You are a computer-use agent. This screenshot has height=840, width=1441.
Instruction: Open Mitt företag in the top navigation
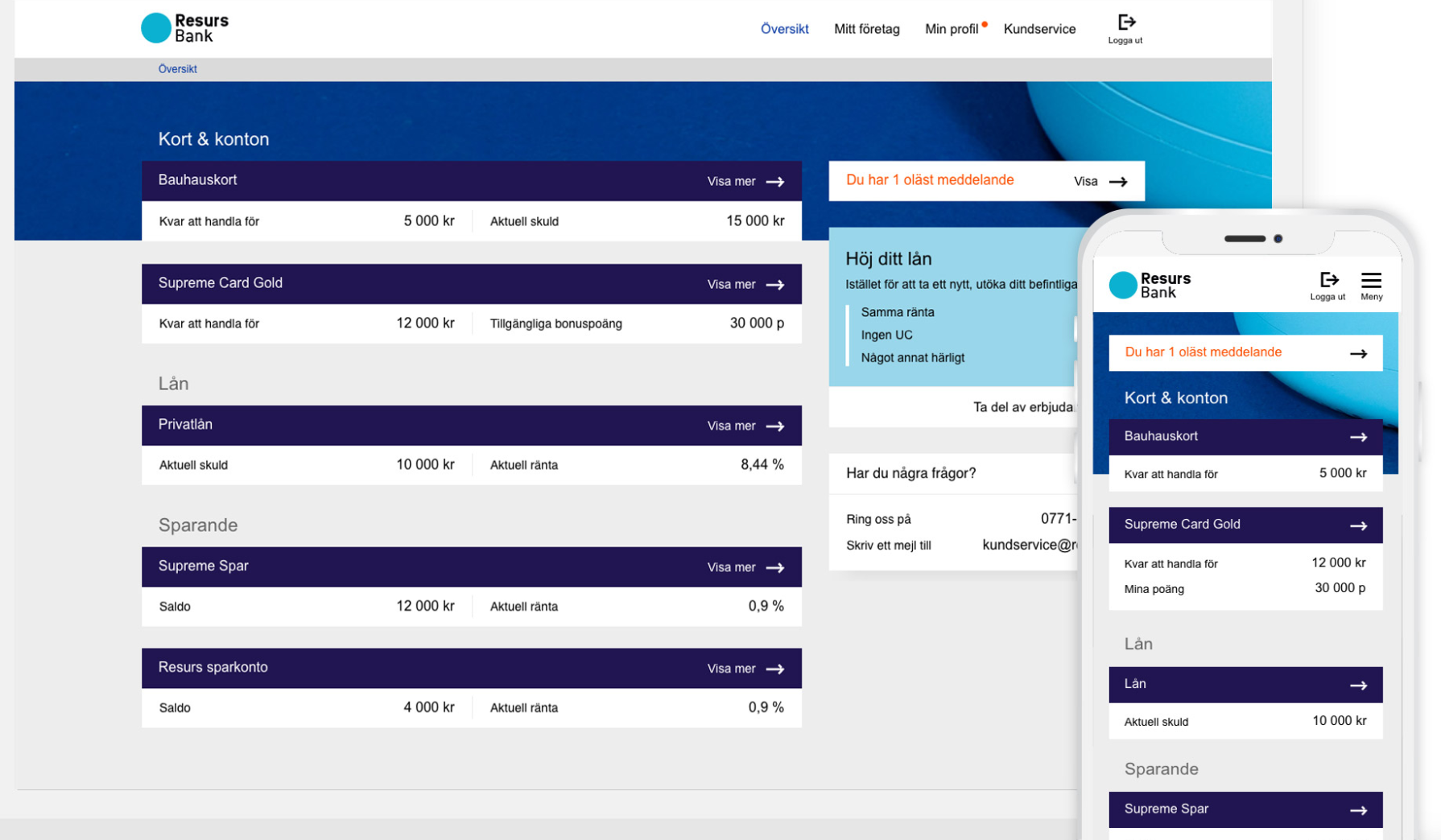pos(866,29)
